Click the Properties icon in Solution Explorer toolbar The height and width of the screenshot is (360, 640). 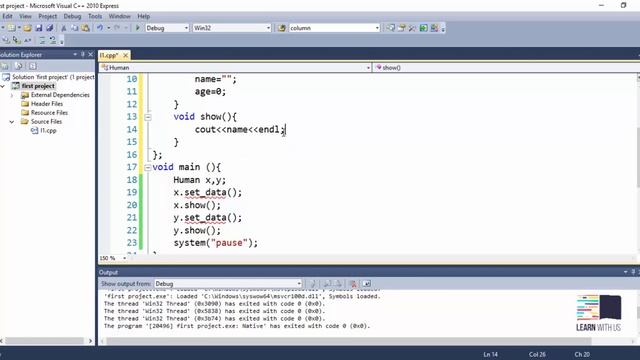tap(5, 66)
